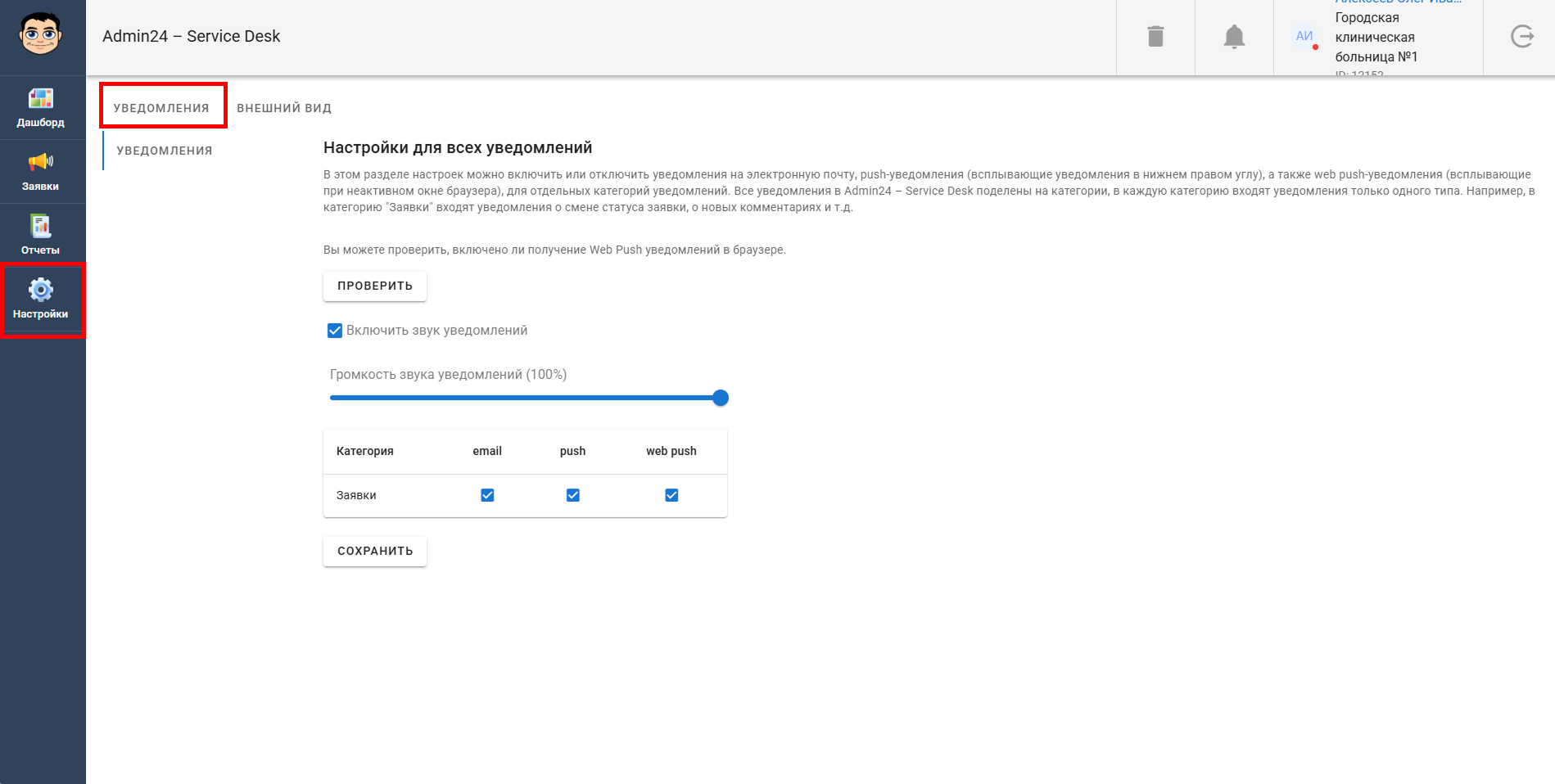Open the Заявки megaphone icon
The image size is (1555, 784).
[x=41, y=162]
